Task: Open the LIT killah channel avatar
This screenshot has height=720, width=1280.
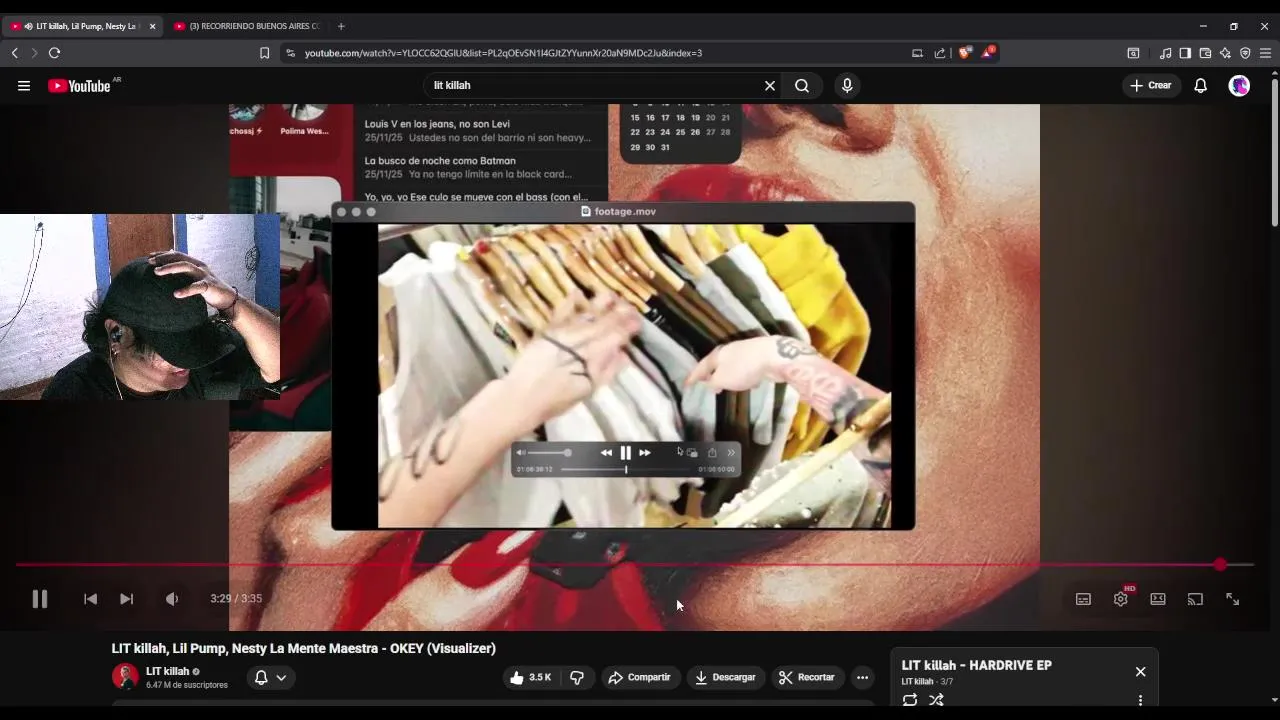Action: point(125,677)
